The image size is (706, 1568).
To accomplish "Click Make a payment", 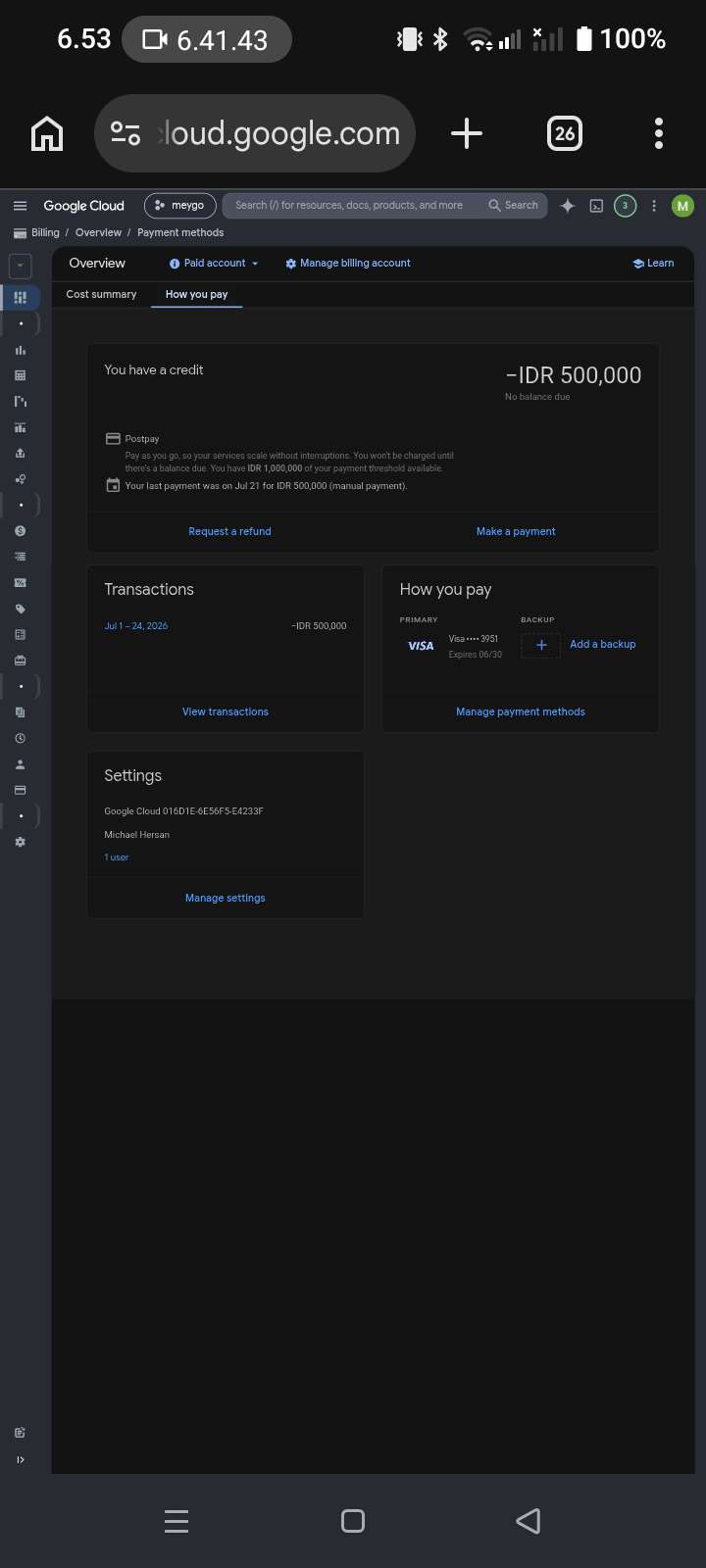I will [x=516, y=531].
